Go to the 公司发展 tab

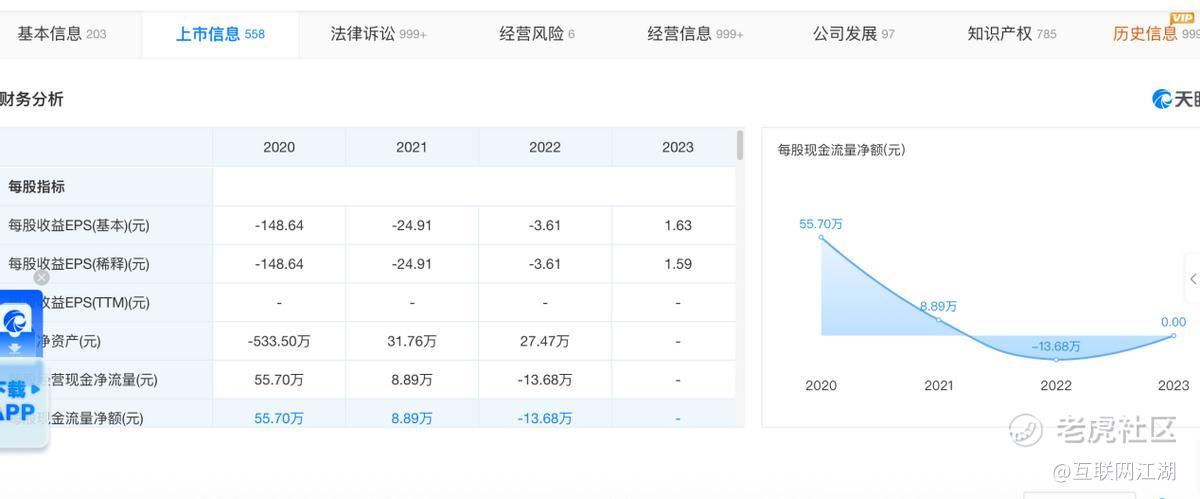854,34
